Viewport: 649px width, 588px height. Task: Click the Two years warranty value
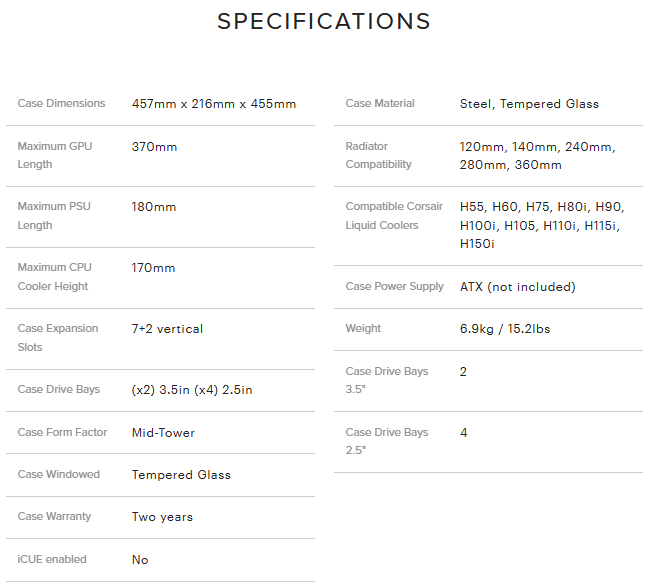tap(162, 516)
